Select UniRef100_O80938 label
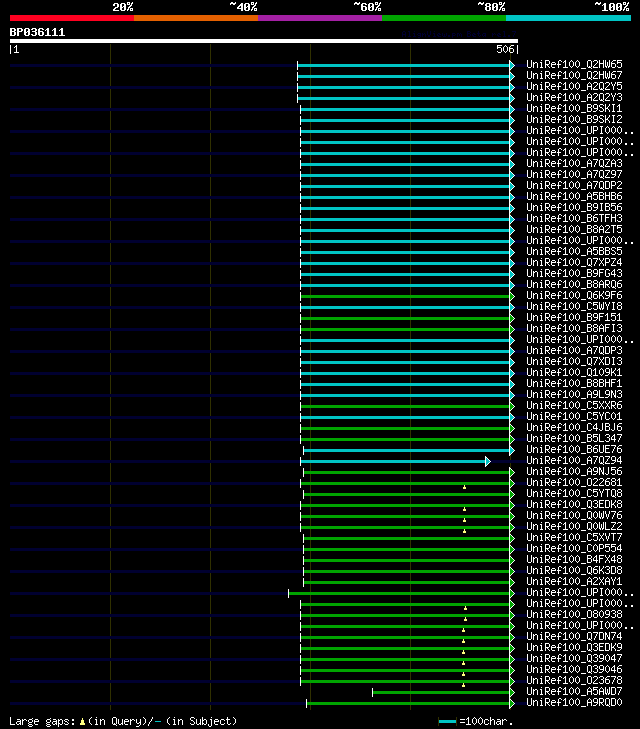The height and width of the screenshot is (729, 640). (574, 615)
